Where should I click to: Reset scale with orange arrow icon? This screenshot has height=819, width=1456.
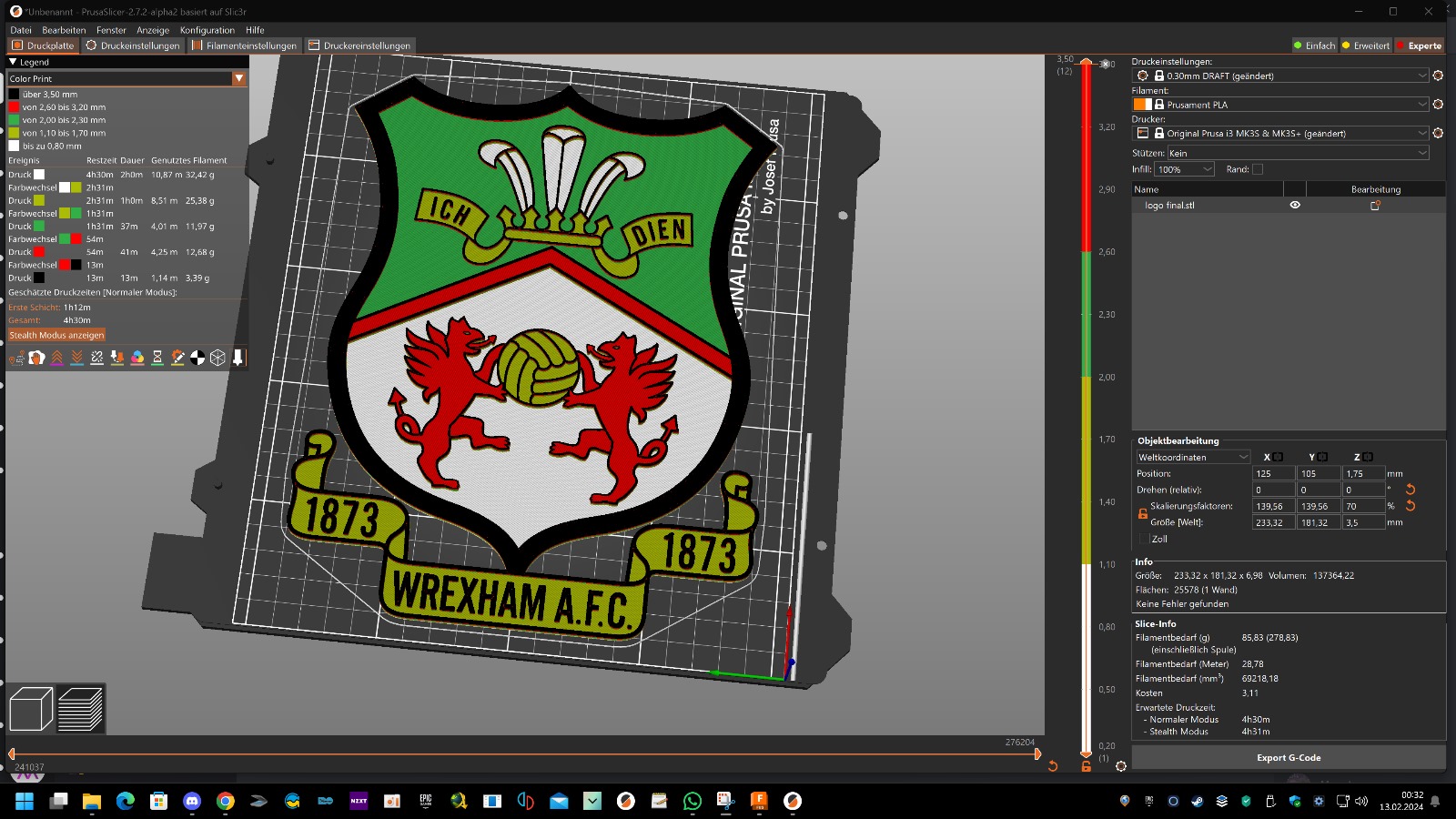coord(1410,506)
